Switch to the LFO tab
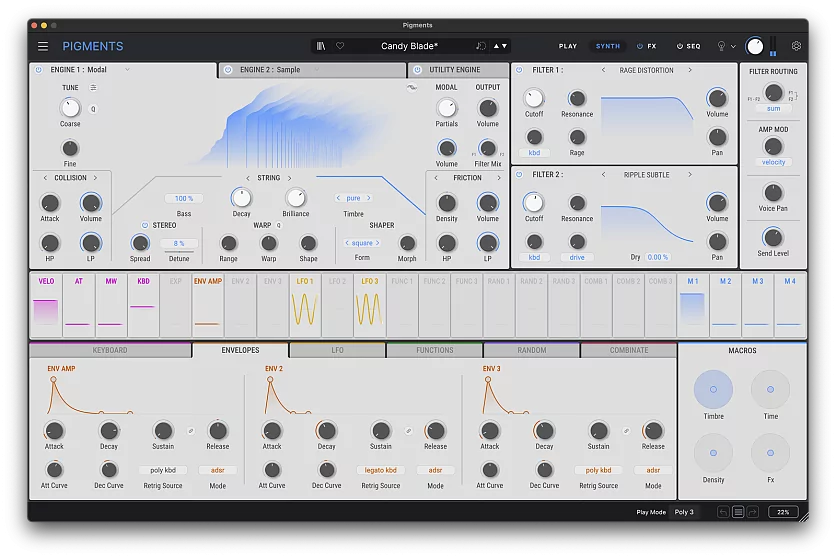Screen dimensions: 836x558 [x=337, y=350]
